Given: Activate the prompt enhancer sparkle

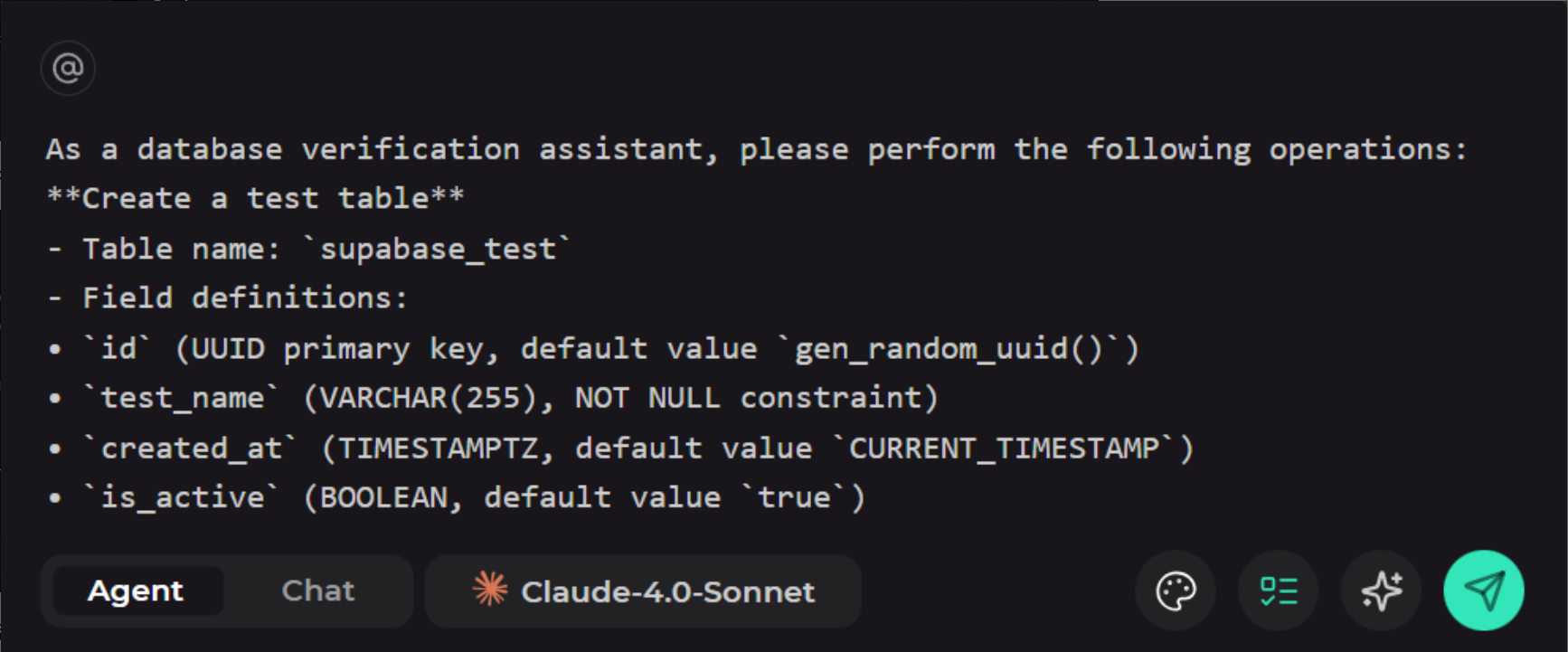Looking at the screenshot, I should pyautogui.click(x=1381, y=591).
